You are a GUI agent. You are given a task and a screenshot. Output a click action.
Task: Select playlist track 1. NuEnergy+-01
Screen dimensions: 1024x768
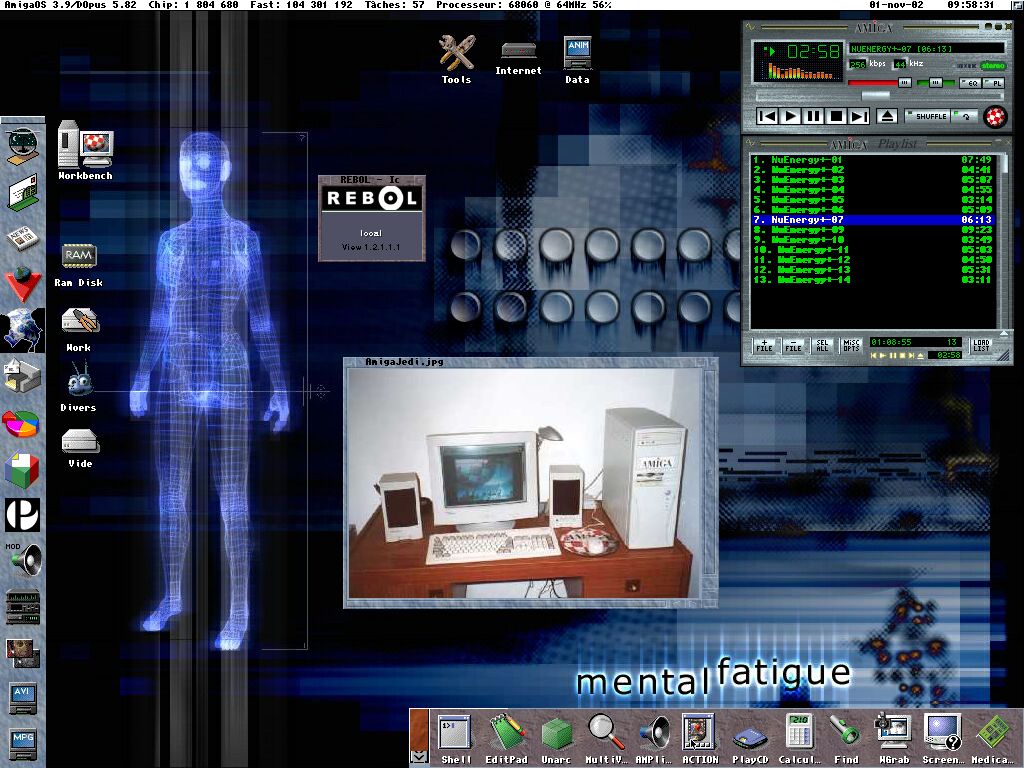point(872,159)
